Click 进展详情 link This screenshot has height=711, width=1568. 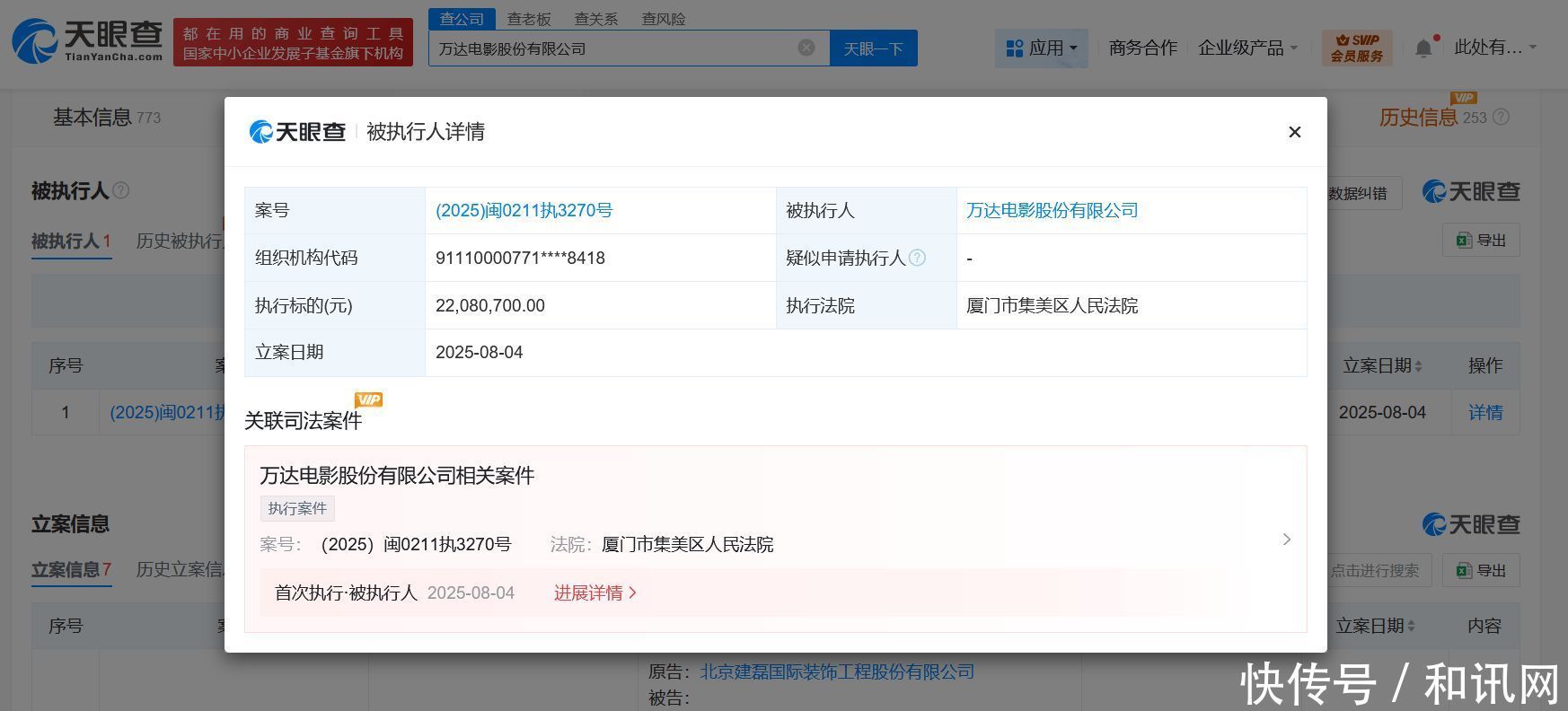[595, 592]
